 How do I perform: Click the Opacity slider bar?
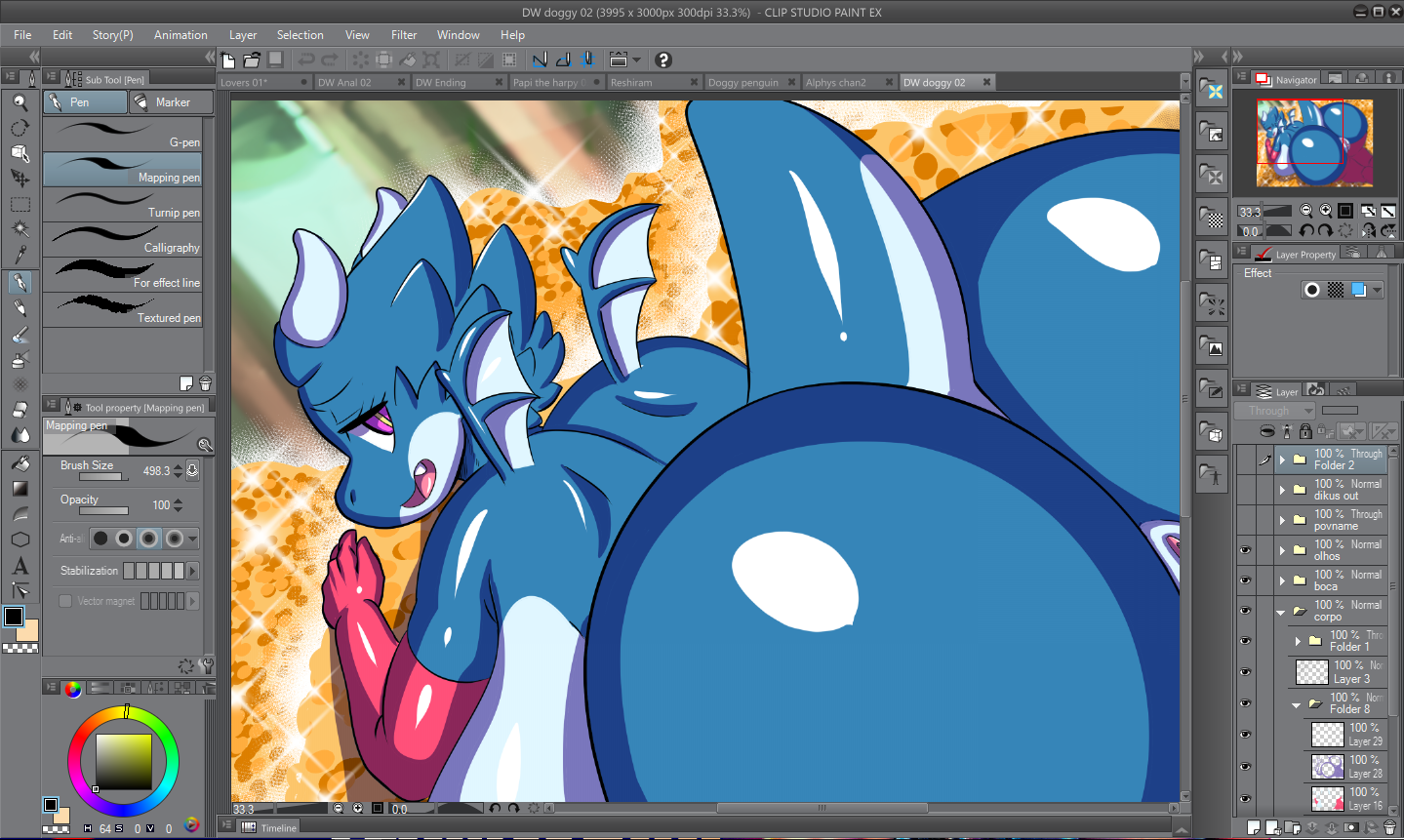103,510
